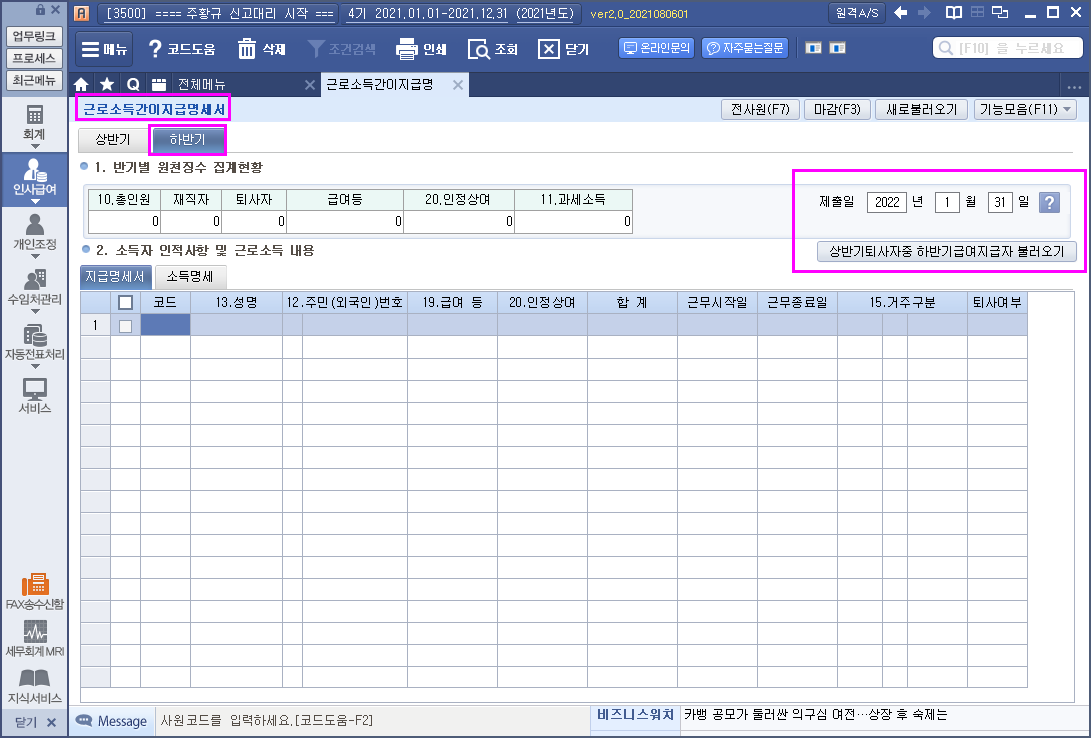Click the home icon tab

pyautogui.click(x=81, y=85)
